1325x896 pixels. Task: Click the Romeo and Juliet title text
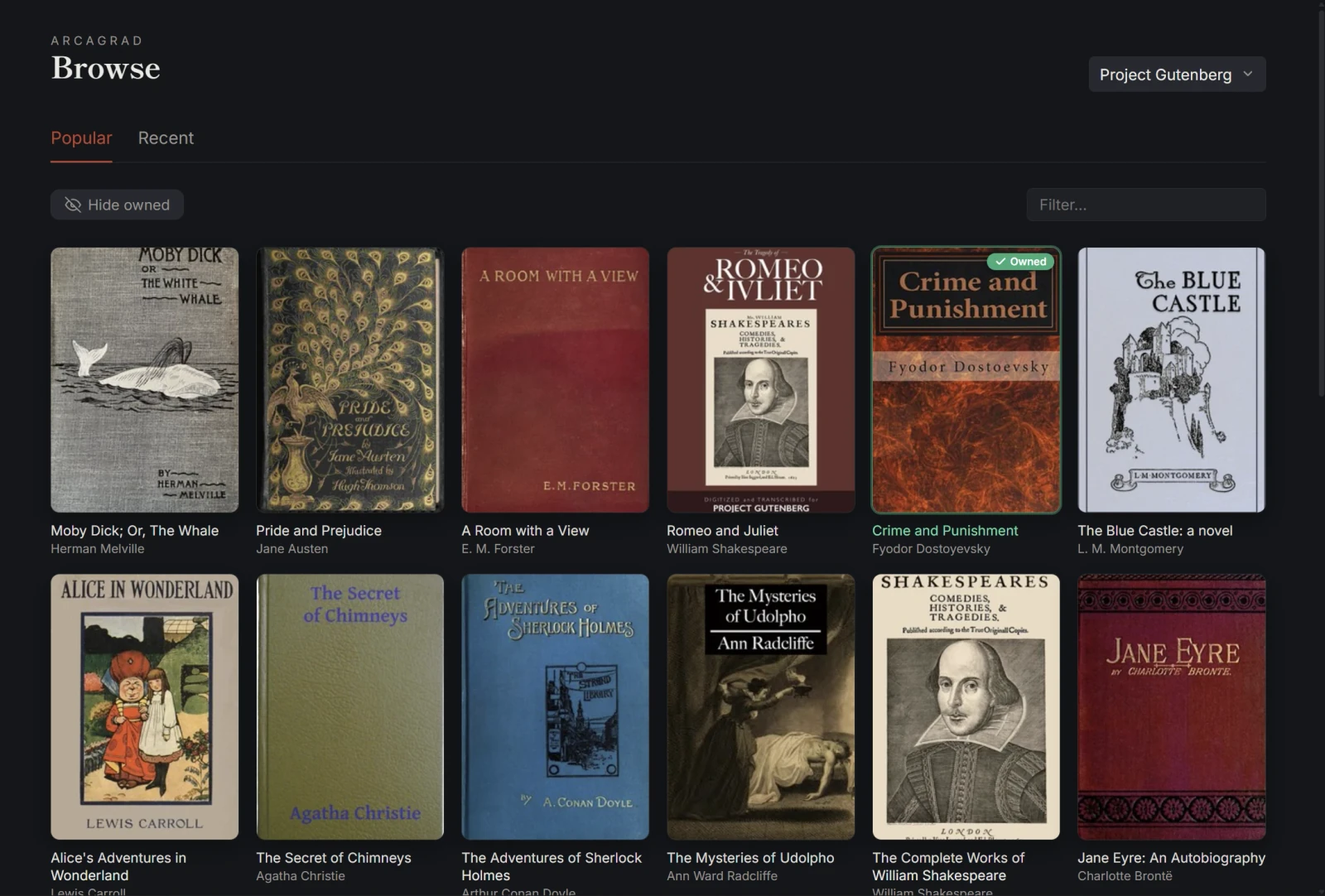click(x=722, y=531)
